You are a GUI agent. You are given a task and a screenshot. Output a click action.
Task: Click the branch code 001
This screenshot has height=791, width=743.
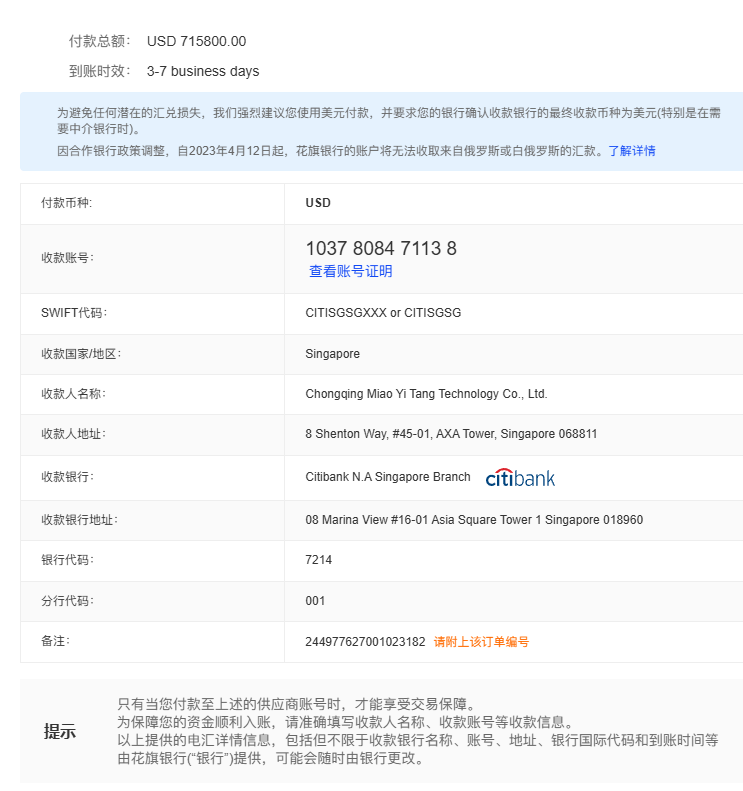point(315,601)
